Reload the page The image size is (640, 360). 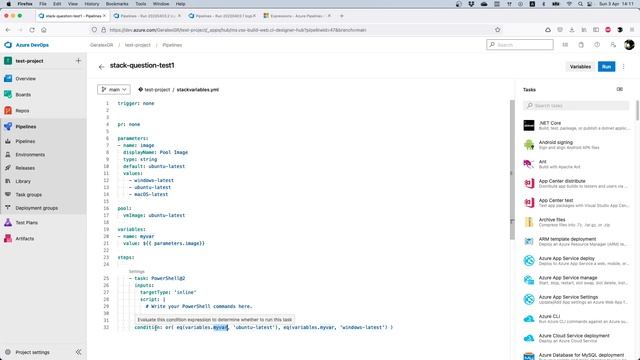click(x=32, y=30)
